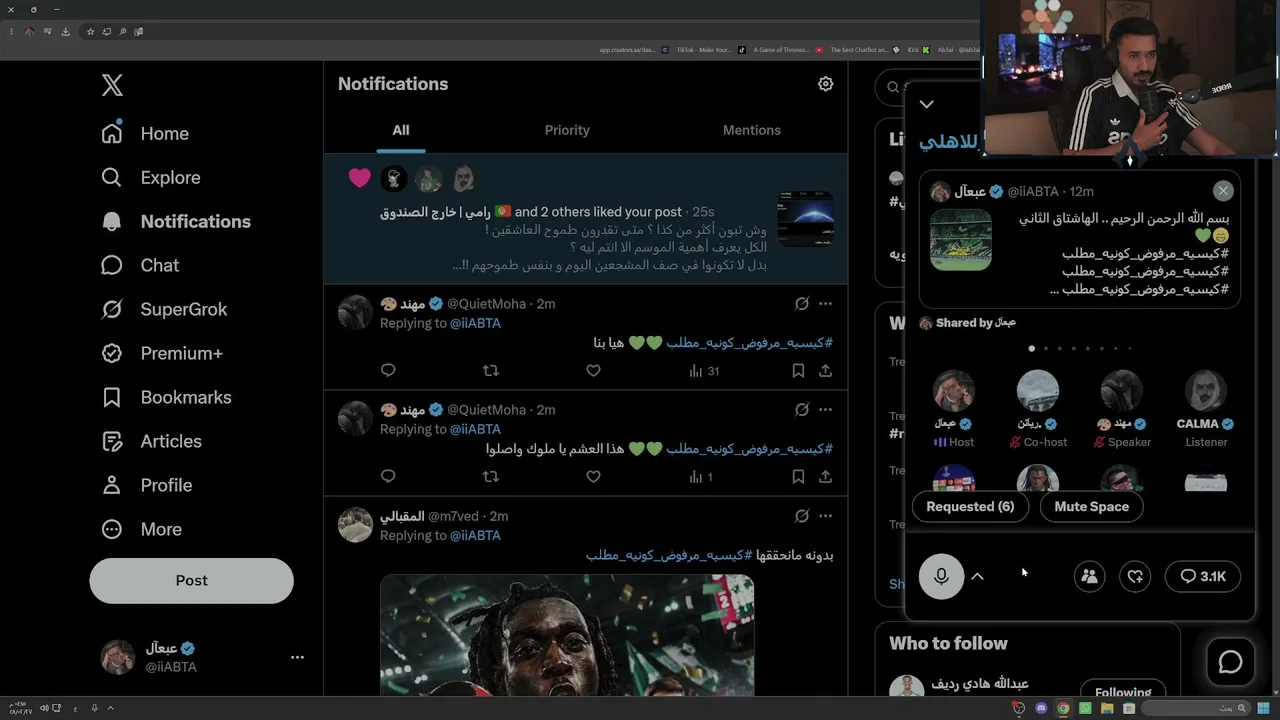This screenshot has height=720, width=1280.
Task: Share the "هذا العشم يا ملوك" tweet
Action: [x=825, y=477]
